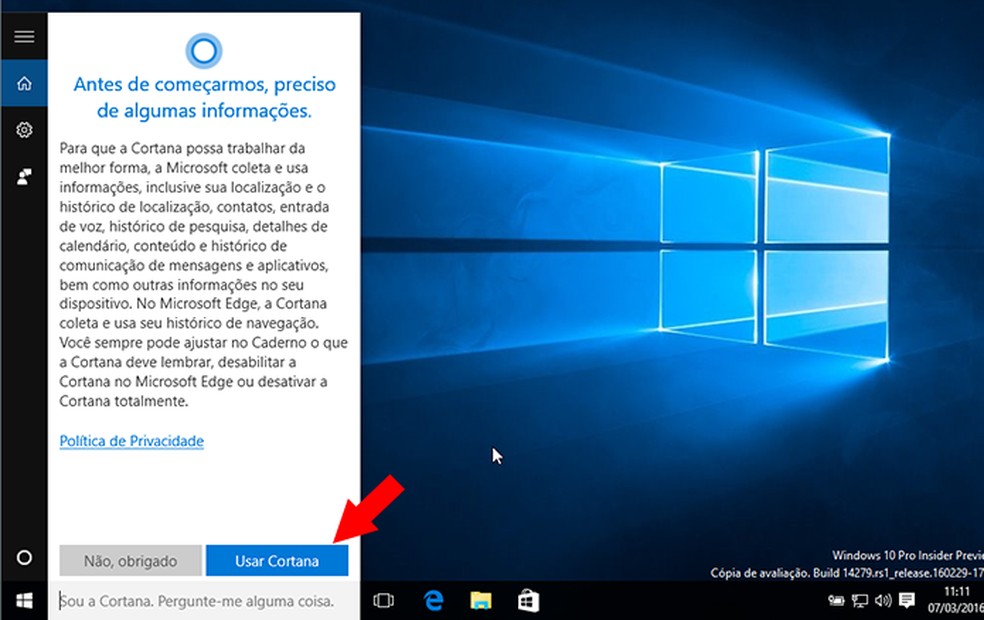
Task: Click the Feedback icon in Cortana sidebar
Action: [x=23, y=177]
